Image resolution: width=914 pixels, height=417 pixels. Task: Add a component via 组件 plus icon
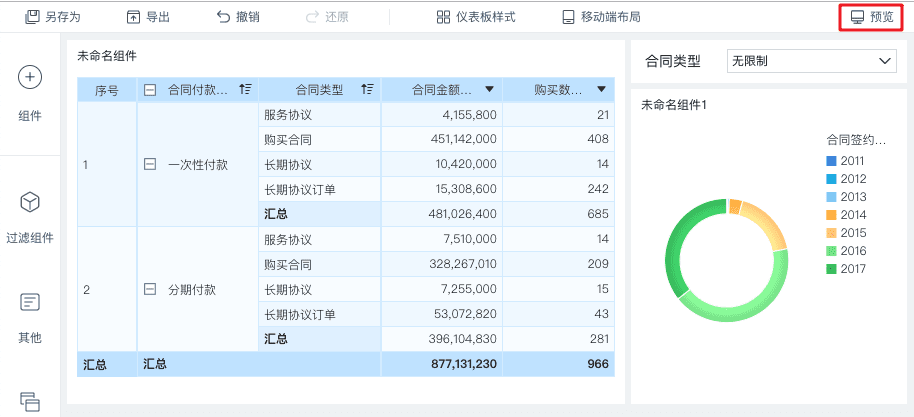[30, 78]
